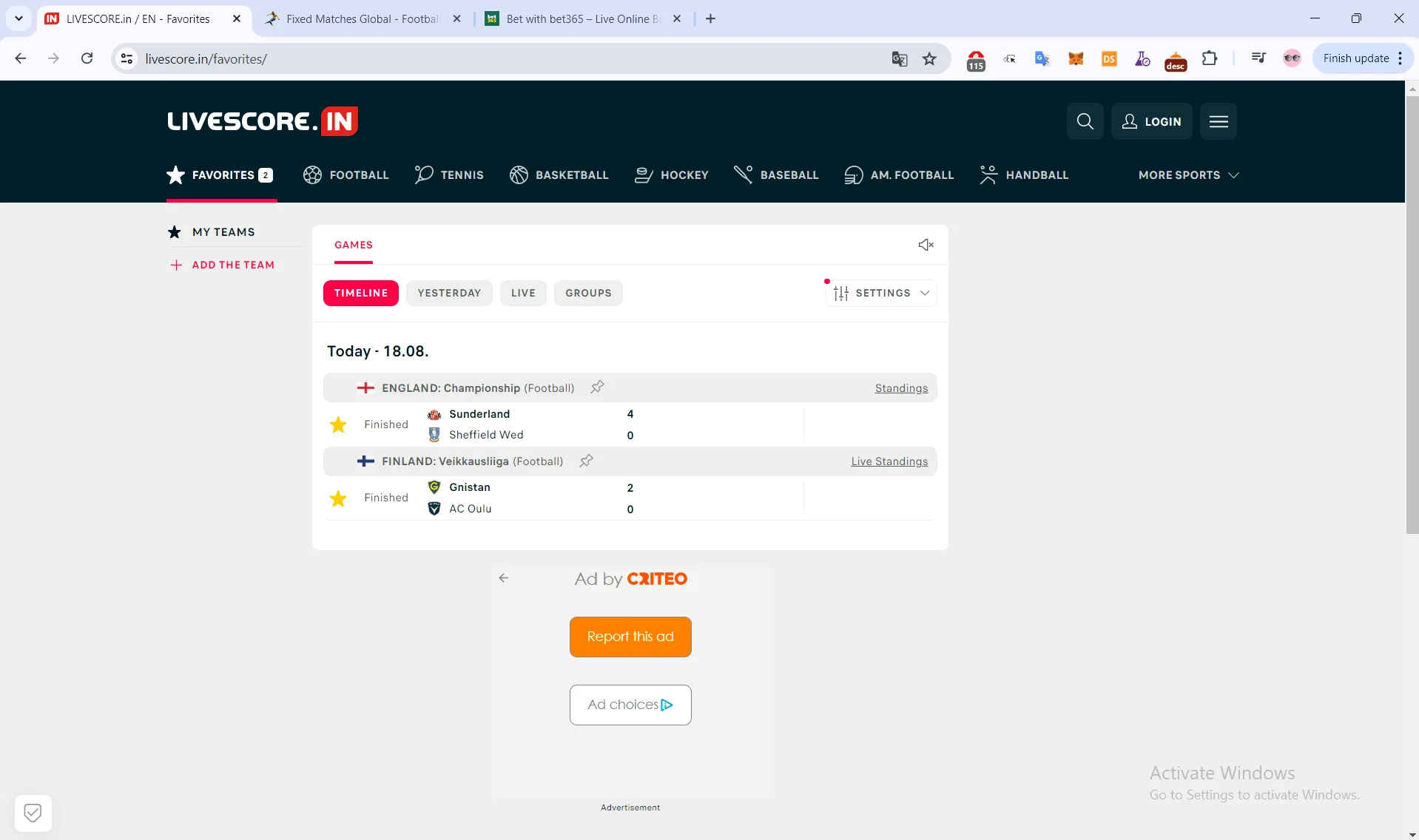Click the Finland flag icon

point(365,461)
